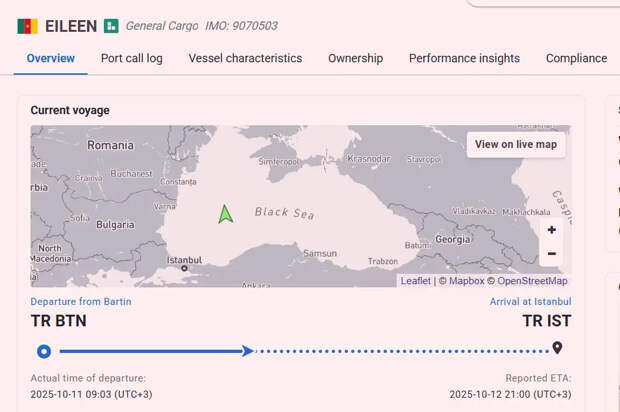Click the green vessel type icon
620x412 pixels.
tap(111, 26)
